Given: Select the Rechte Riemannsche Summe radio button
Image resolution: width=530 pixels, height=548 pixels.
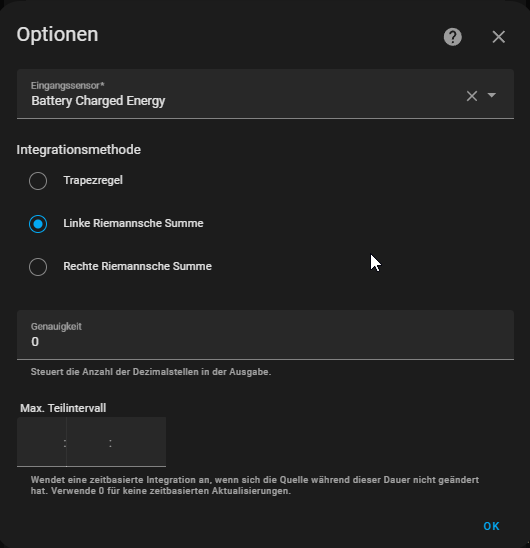Looking at the screenshot, I should click(x=38, y=267).
